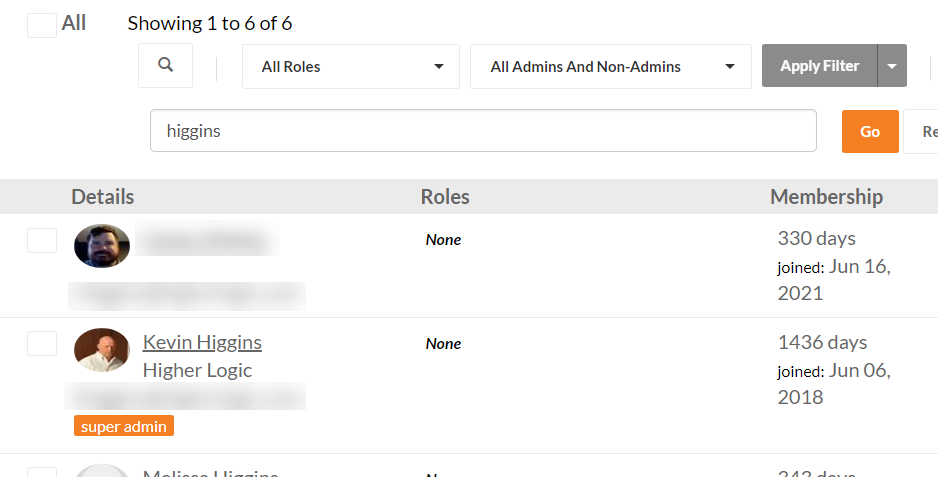The height and width of the screenshot is (477, 938).
Task: Click the bearded man's avatar thumbnail
Action: [x=102, y=245]
